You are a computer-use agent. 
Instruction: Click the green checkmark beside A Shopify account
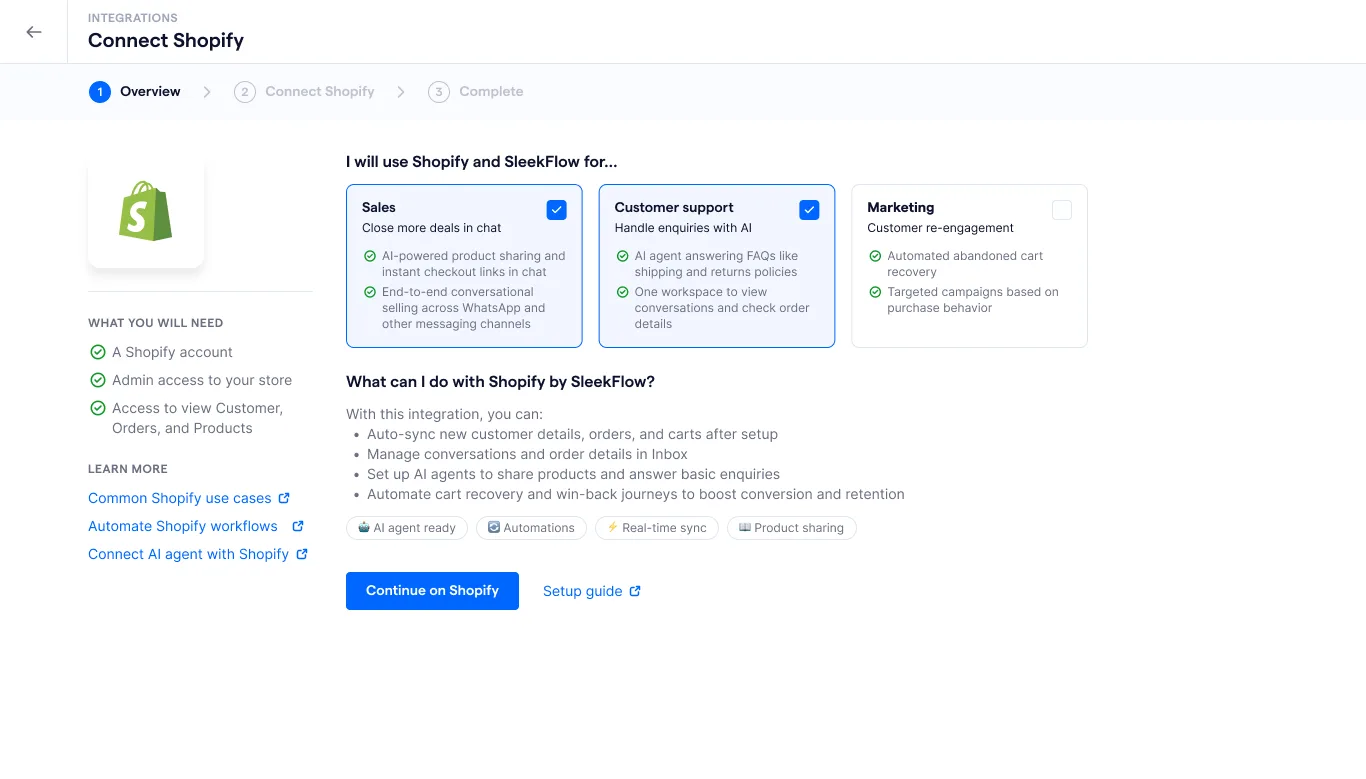98,352
